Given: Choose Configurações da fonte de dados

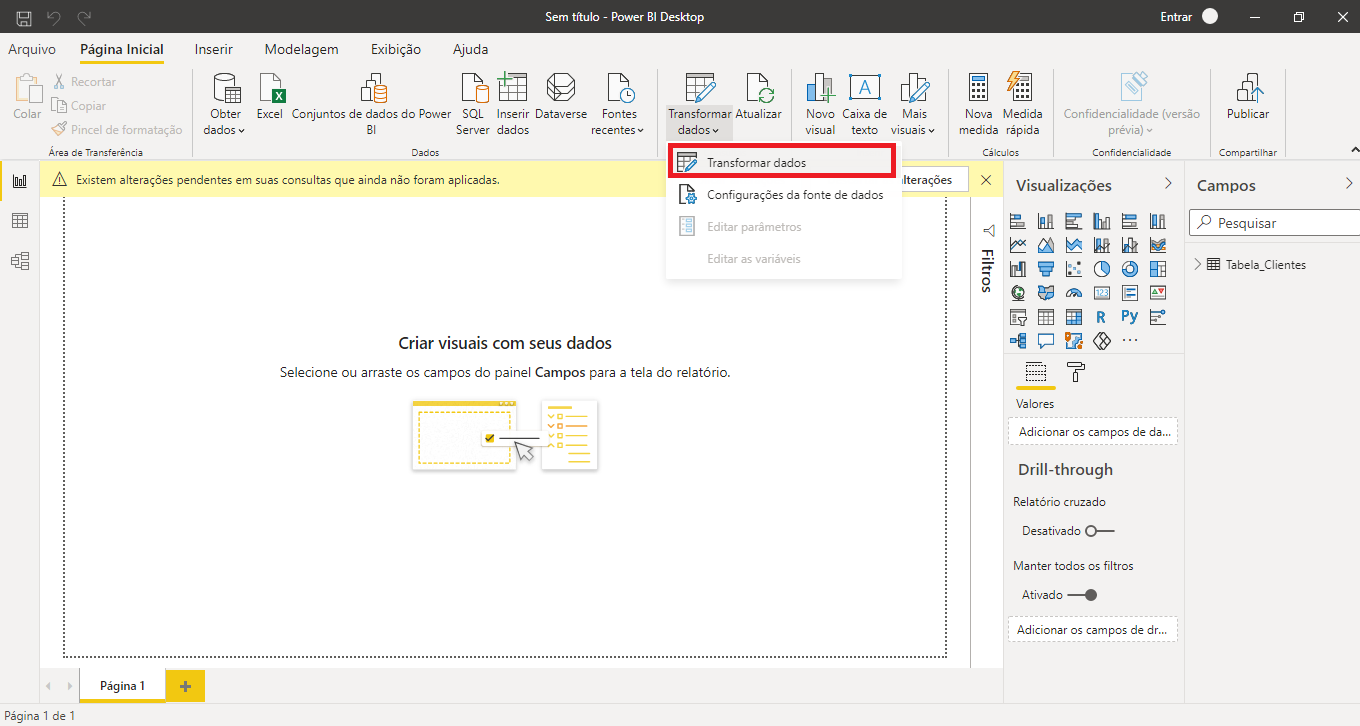Looking at the screenshot, I should 783,195.
